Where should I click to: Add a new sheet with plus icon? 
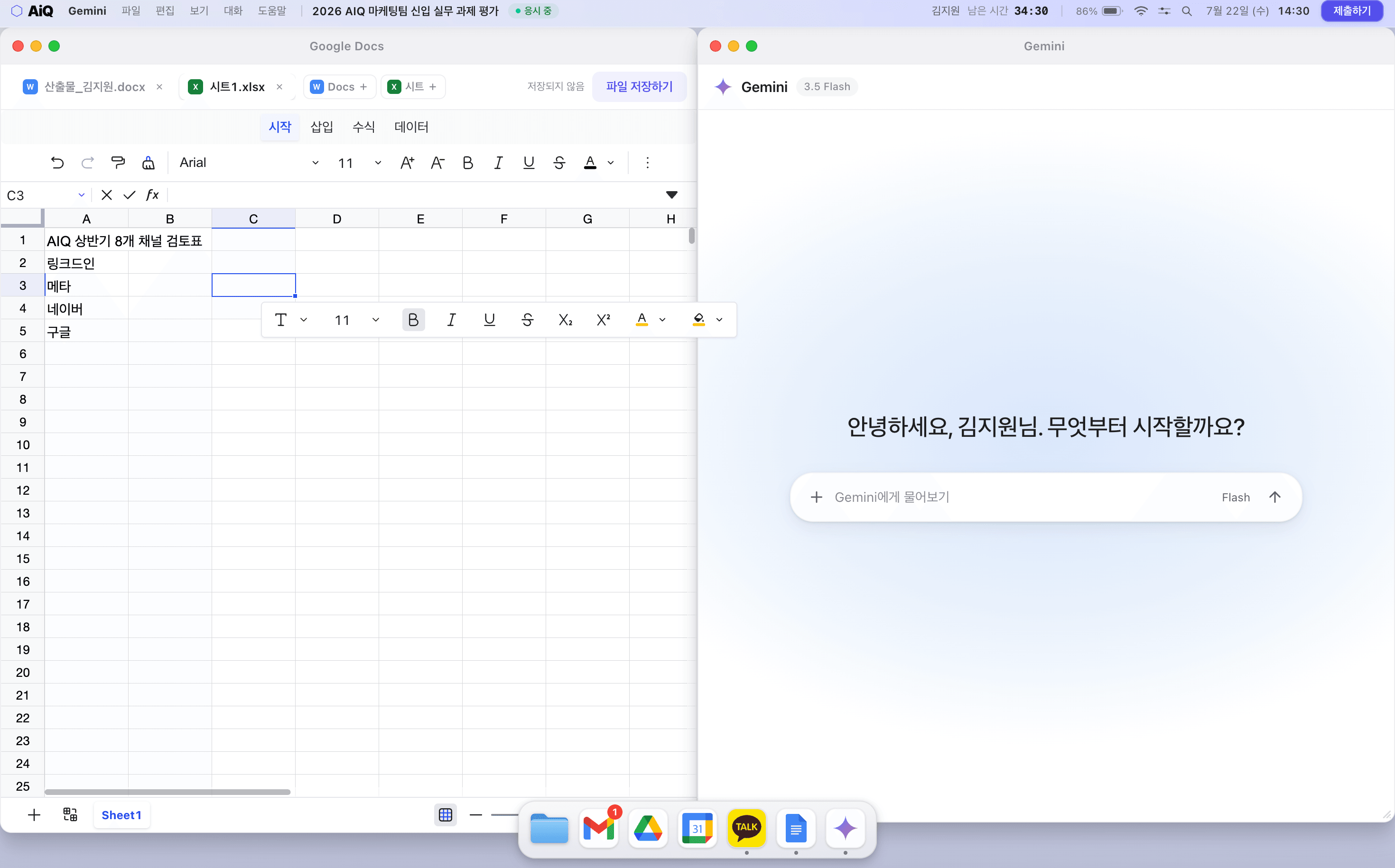coord(34,815)
